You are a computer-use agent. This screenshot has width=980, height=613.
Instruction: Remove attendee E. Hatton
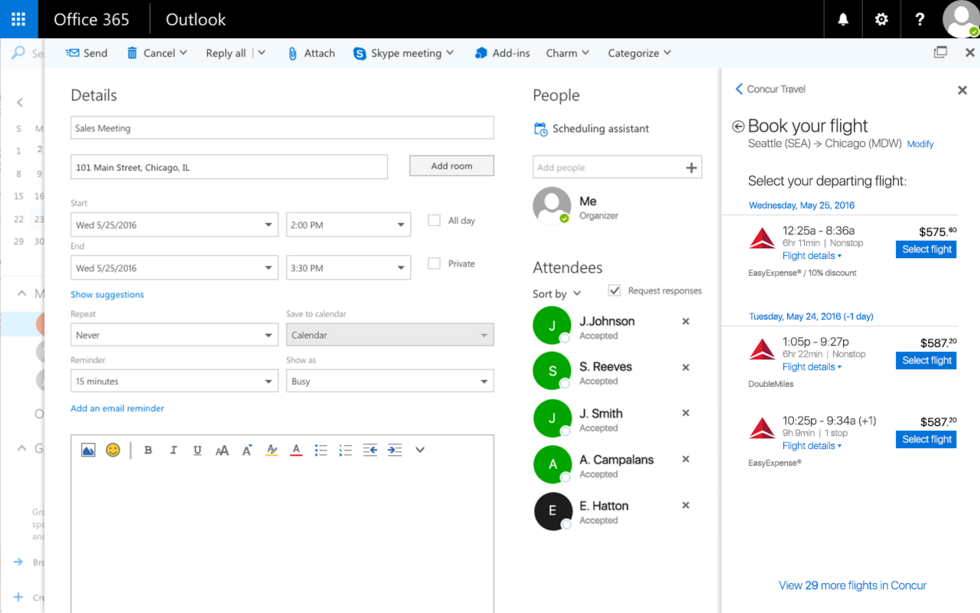[686, 506]
